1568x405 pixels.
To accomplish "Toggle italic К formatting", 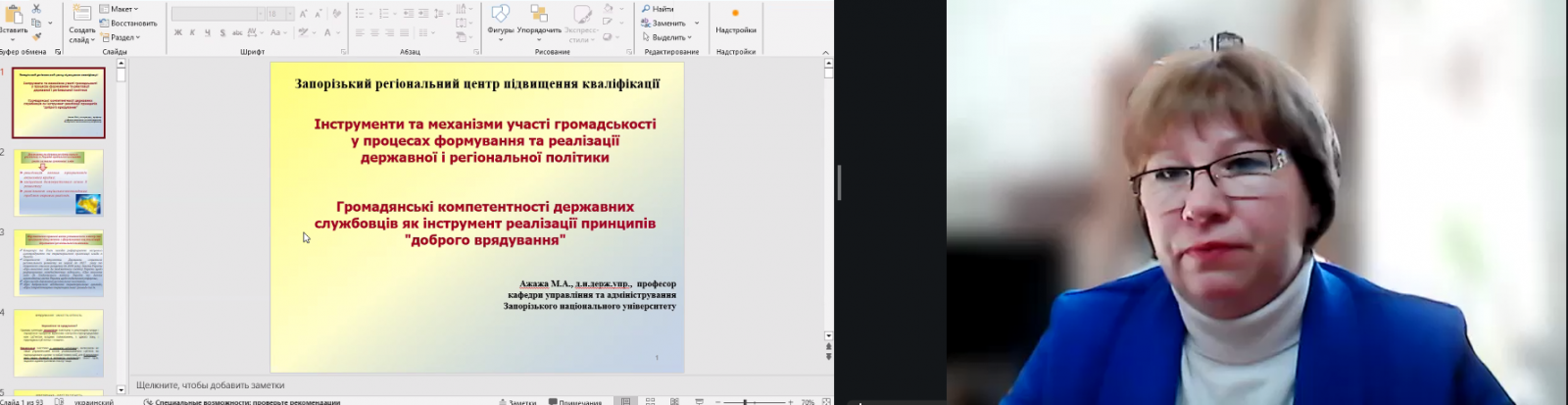I will pyautogui.click(x=192, y=32).
